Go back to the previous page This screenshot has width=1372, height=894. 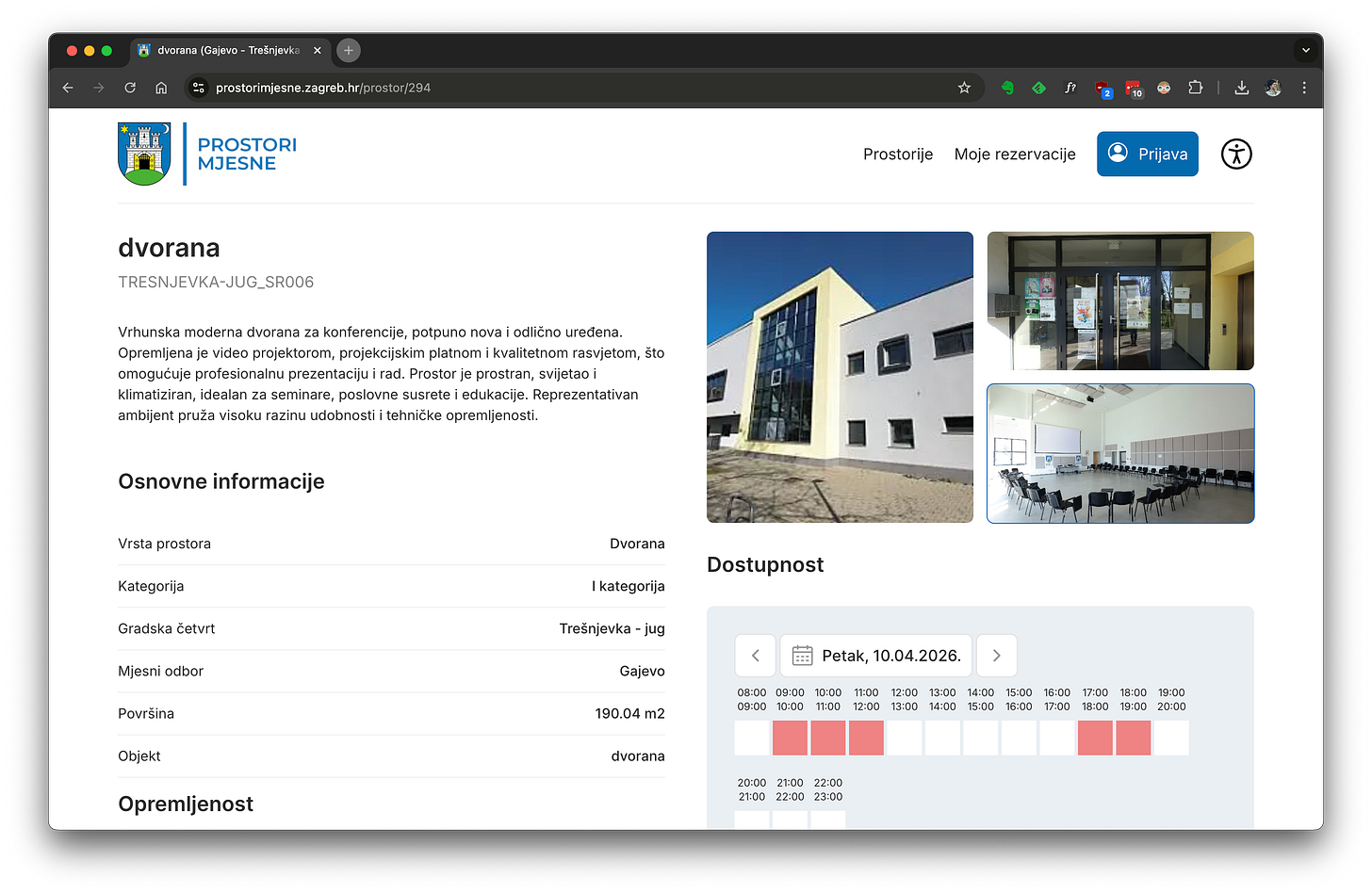[68, 88]
